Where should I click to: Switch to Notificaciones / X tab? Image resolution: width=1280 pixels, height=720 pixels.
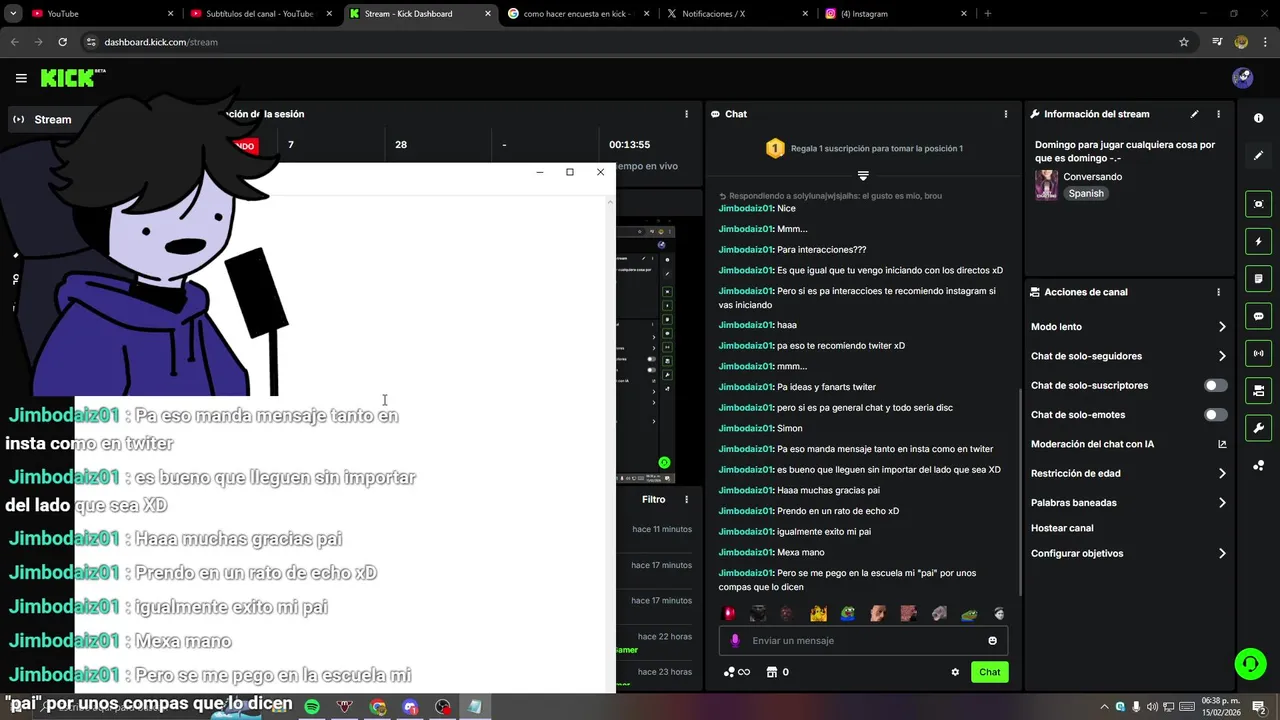738,14
